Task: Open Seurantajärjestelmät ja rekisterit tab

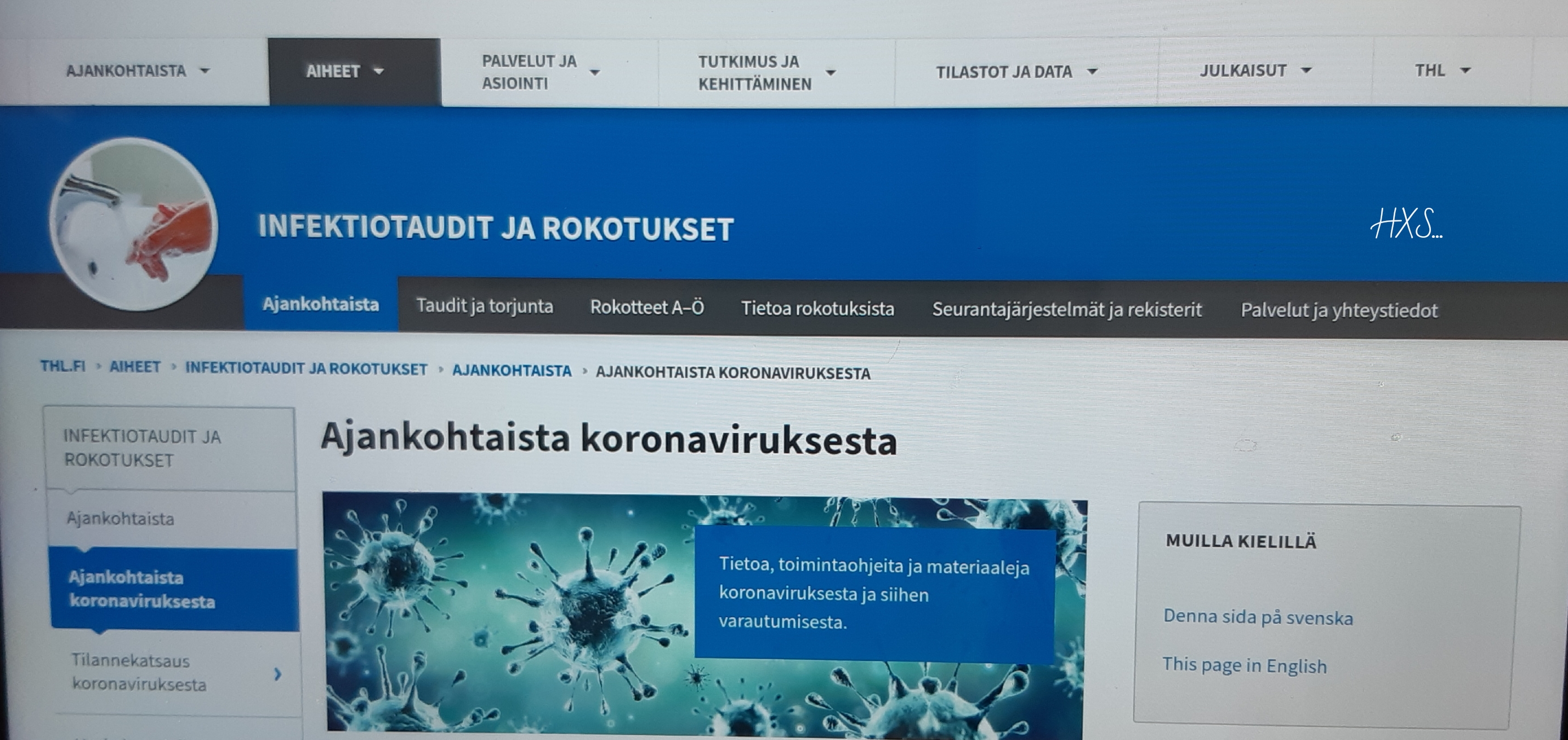Action: tap(1066, 310)
